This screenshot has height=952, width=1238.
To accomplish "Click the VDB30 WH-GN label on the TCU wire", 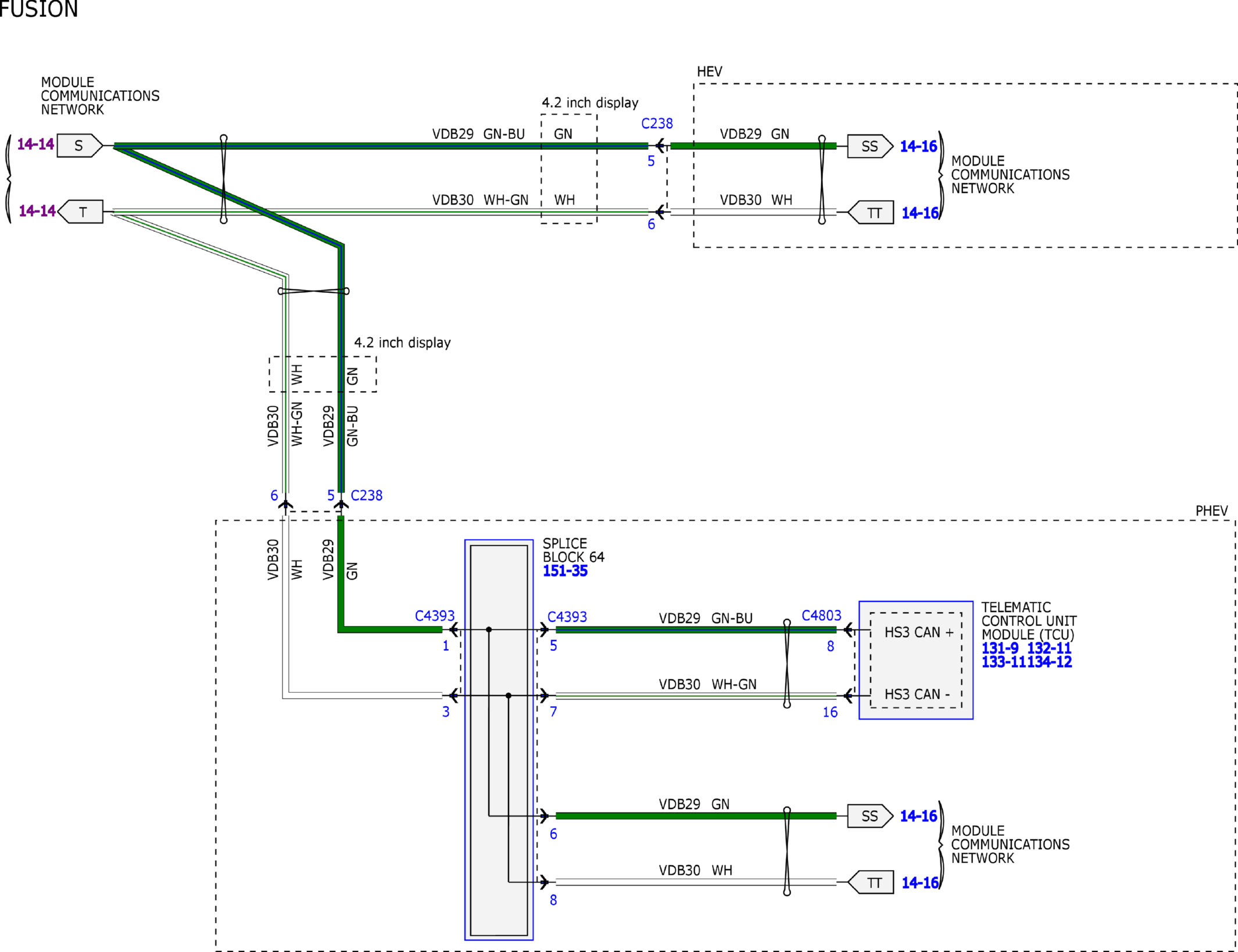I will 707,685.
